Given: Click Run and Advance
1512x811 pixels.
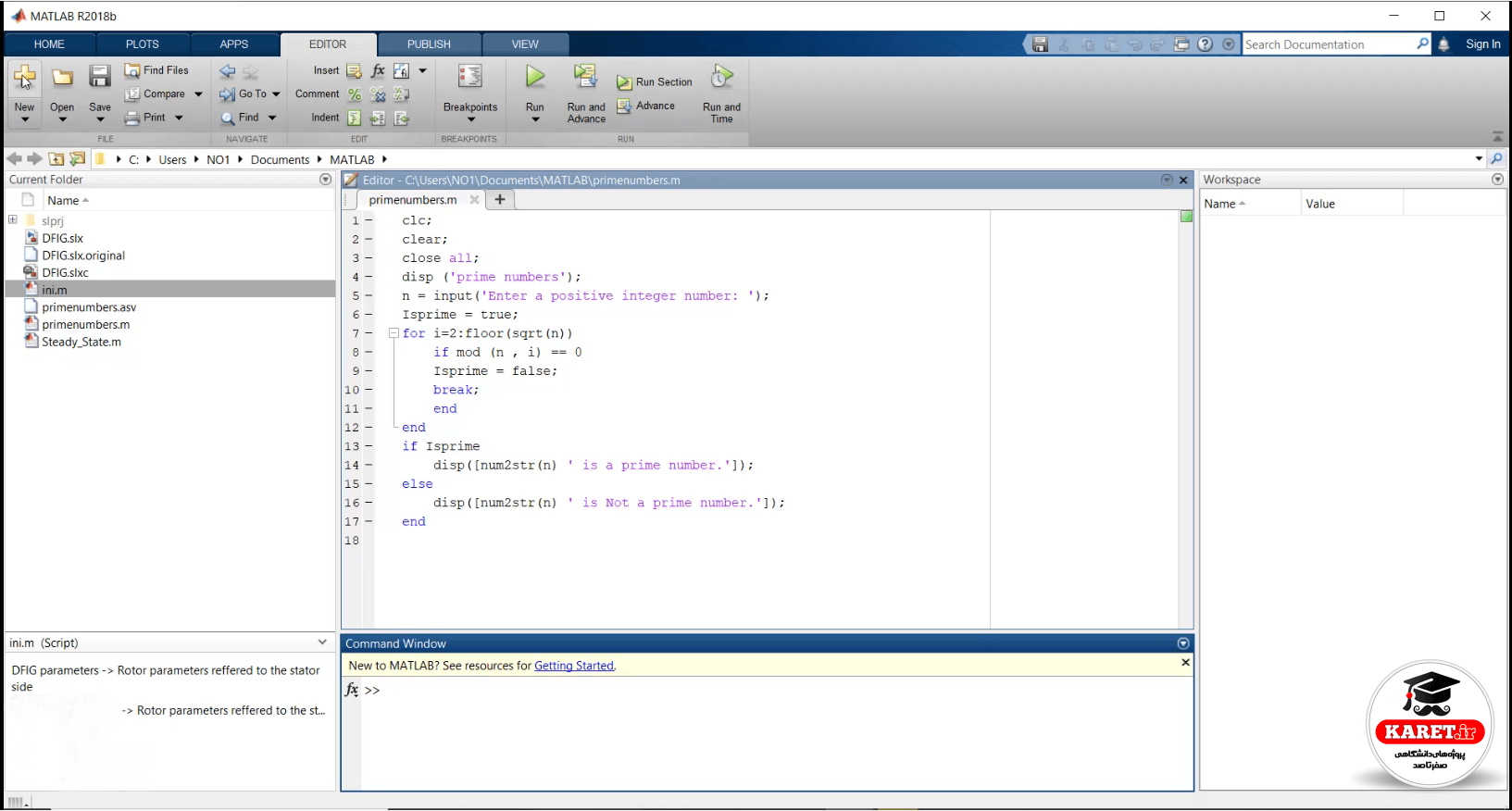Looking at the screenshot, I should click(586, 93).
